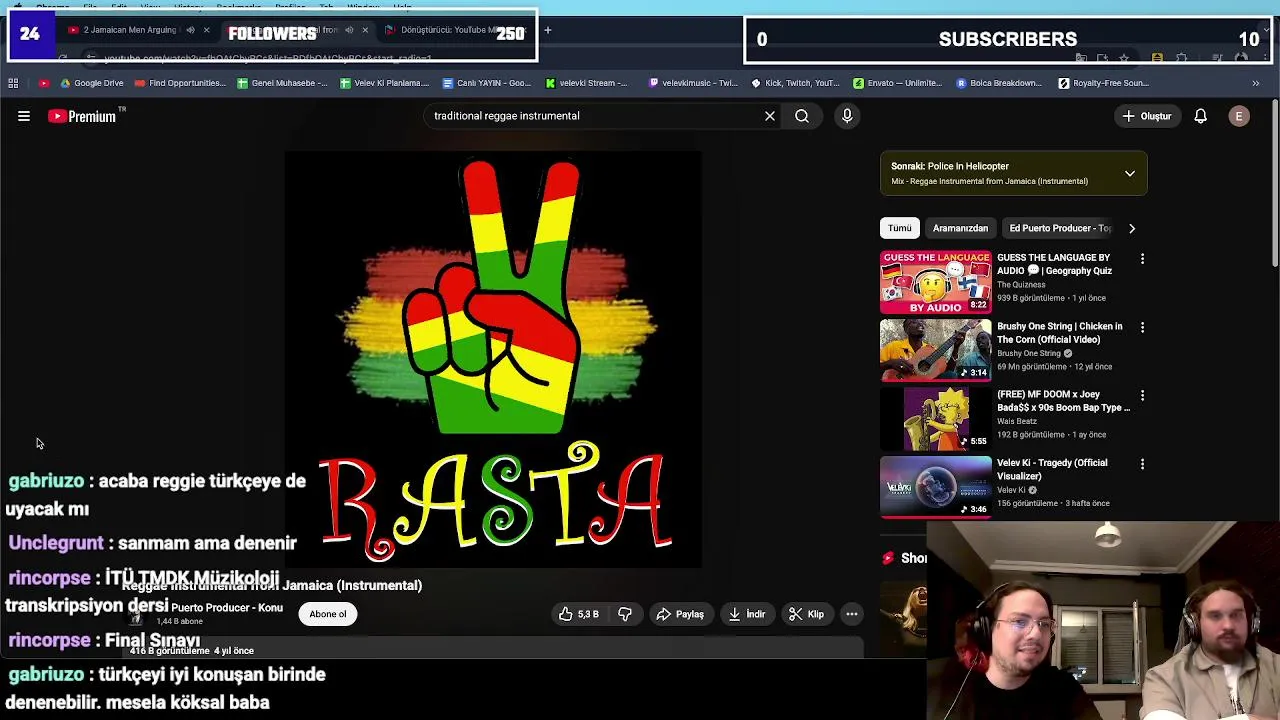
Task: Show more filter chips with the right arrow
Action: click(x=1132, y=228)
